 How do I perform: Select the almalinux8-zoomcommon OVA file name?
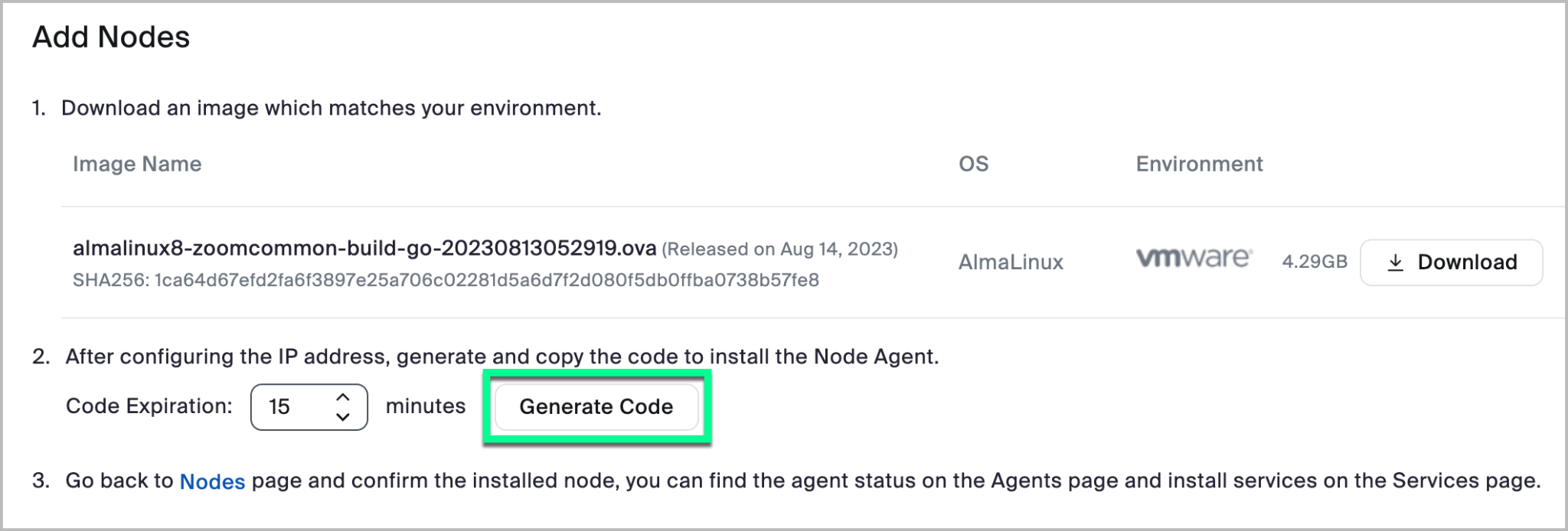(364, 248)
